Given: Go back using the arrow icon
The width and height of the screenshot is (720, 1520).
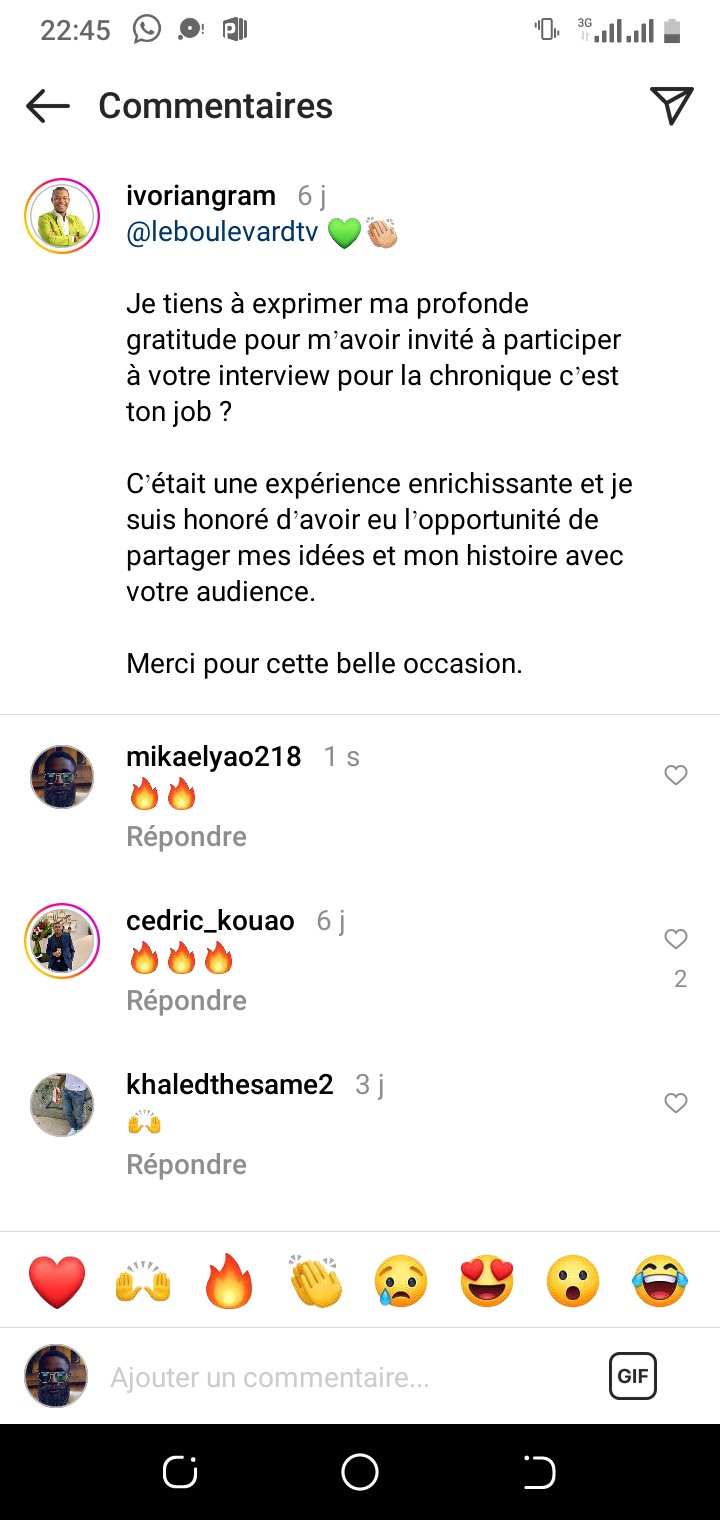Looking at the screenshot, I should click(x=47, y=106).
